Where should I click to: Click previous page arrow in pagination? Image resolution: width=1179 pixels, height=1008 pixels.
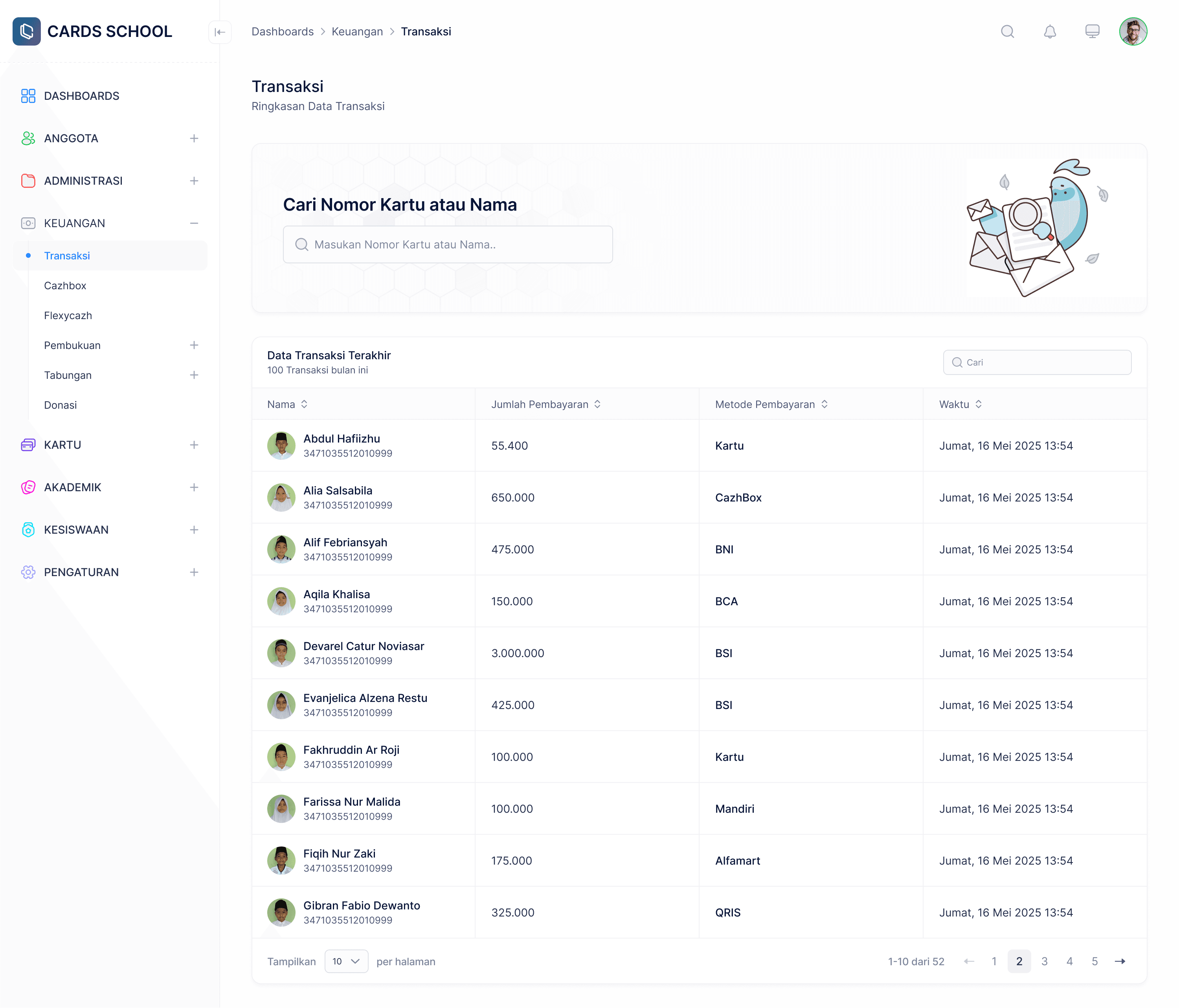(969, 961)
